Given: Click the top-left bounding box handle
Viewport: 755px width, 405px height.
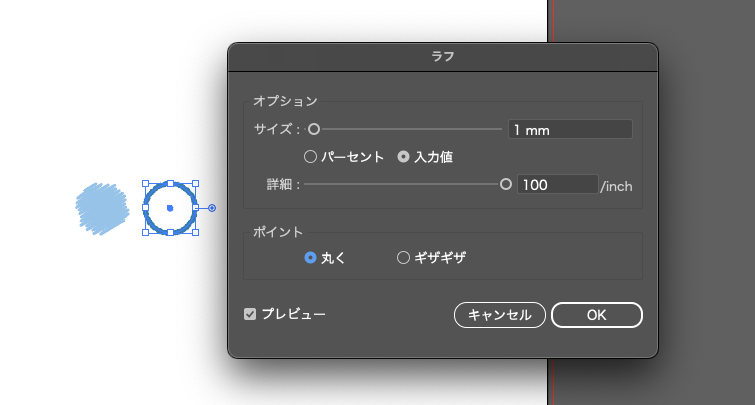Looking at the screenshot, I should 145,183.
